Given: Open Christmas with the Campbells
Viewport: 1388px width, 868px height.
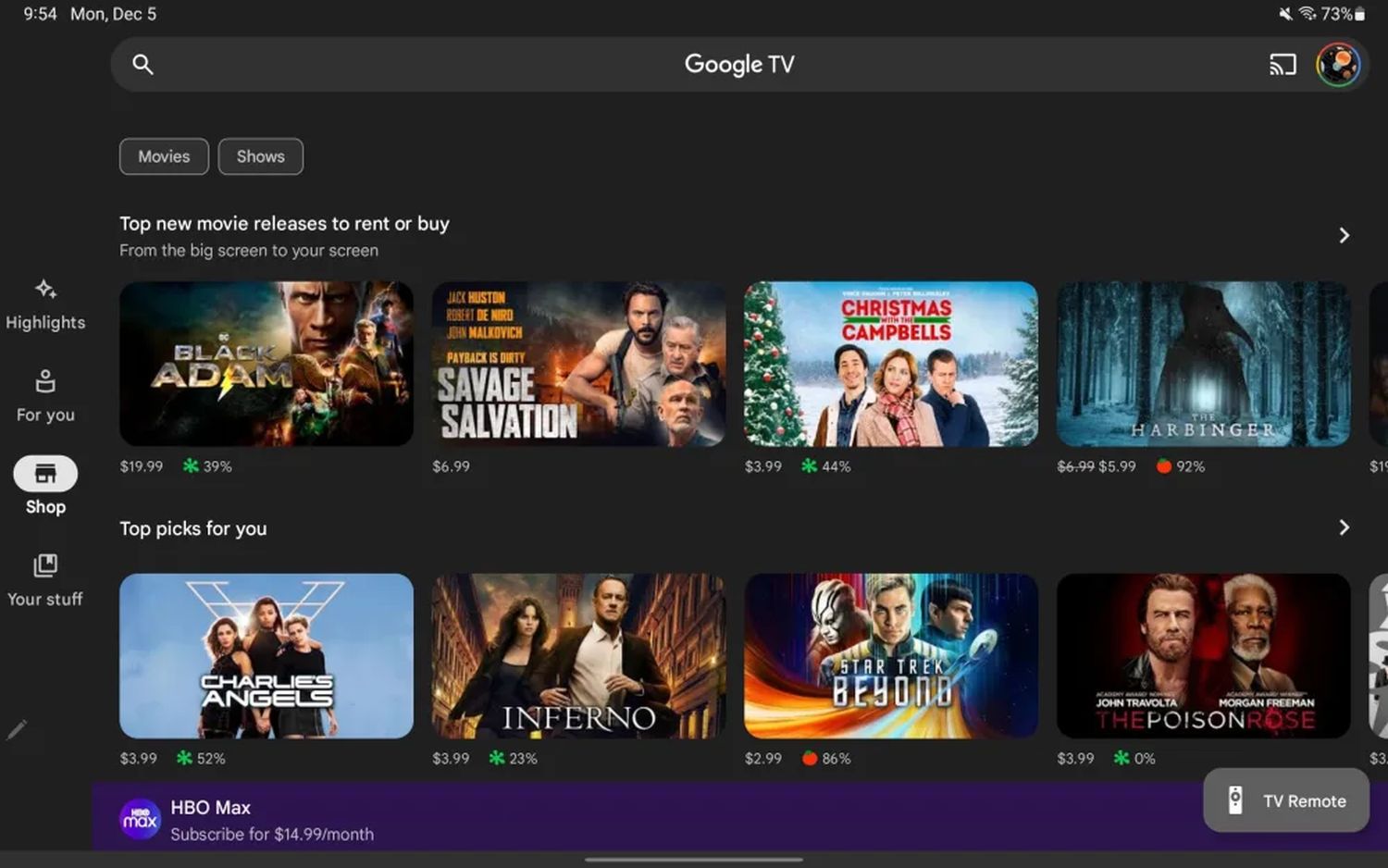Looking at the screenshot, I should click(x=890, y=364).
